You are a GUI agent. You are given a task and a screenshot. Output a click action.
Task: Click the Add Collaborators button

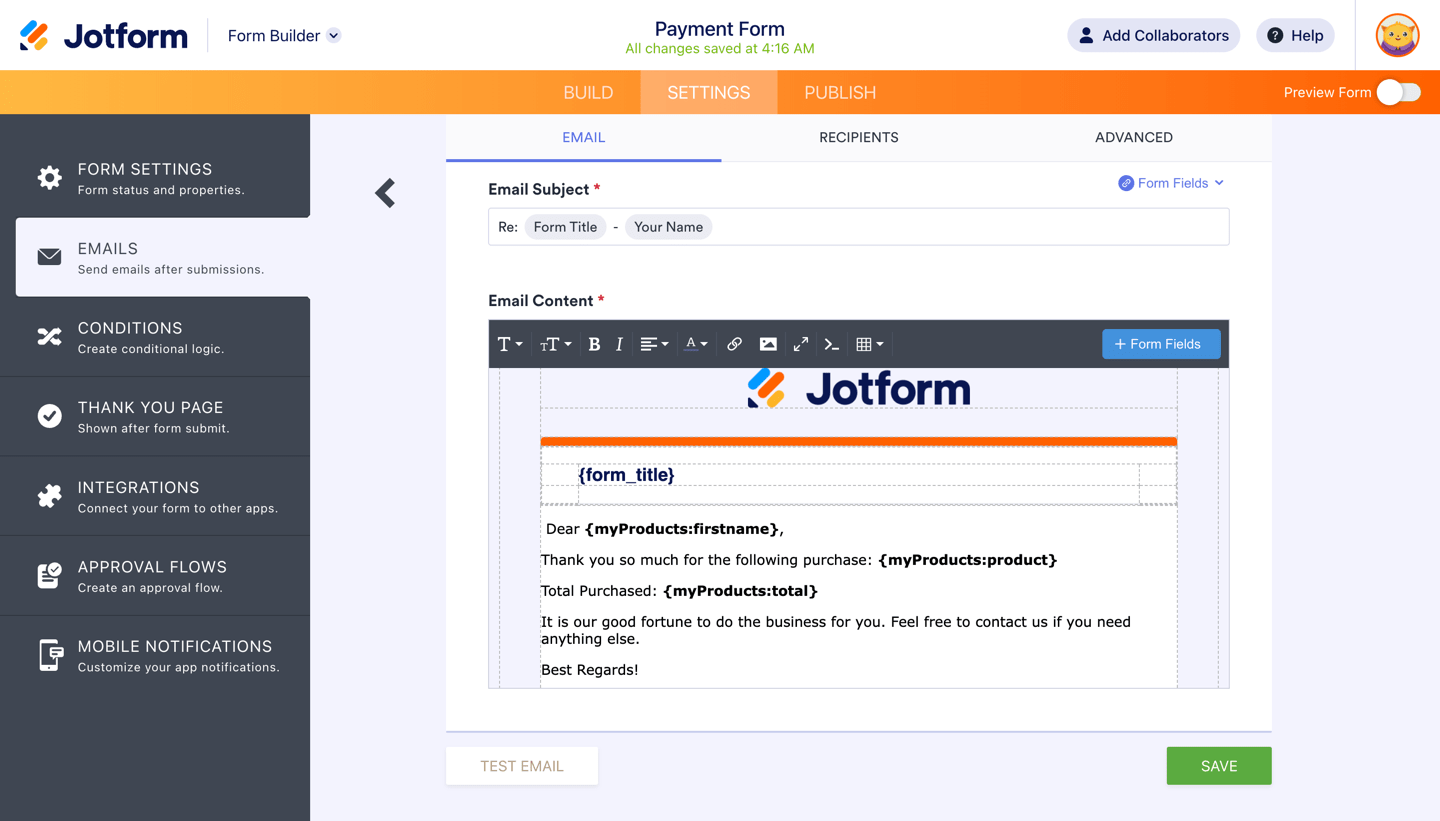tap(1154, 36)
